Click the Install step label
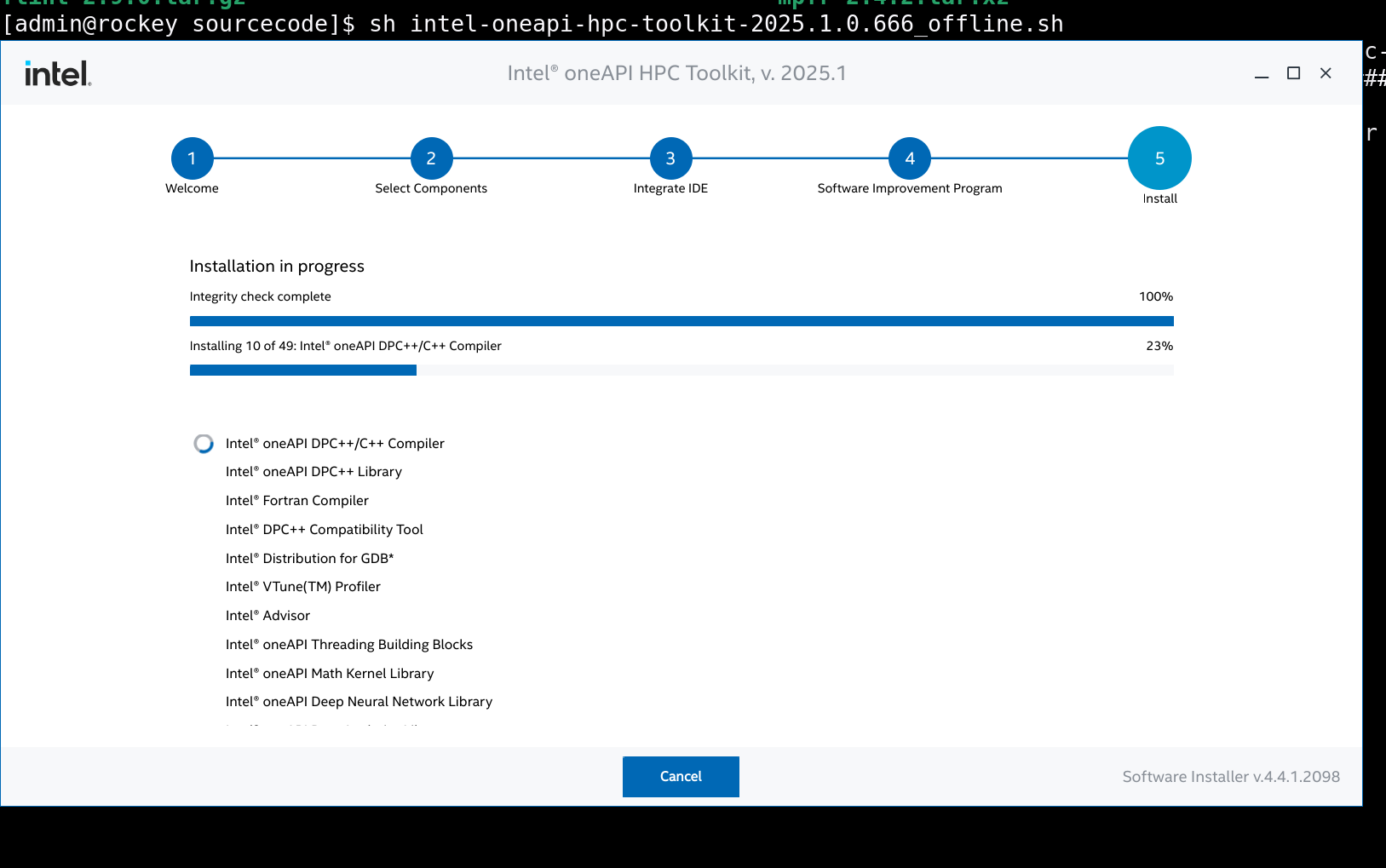The image size is (1386, 868). click(1159, 198)
